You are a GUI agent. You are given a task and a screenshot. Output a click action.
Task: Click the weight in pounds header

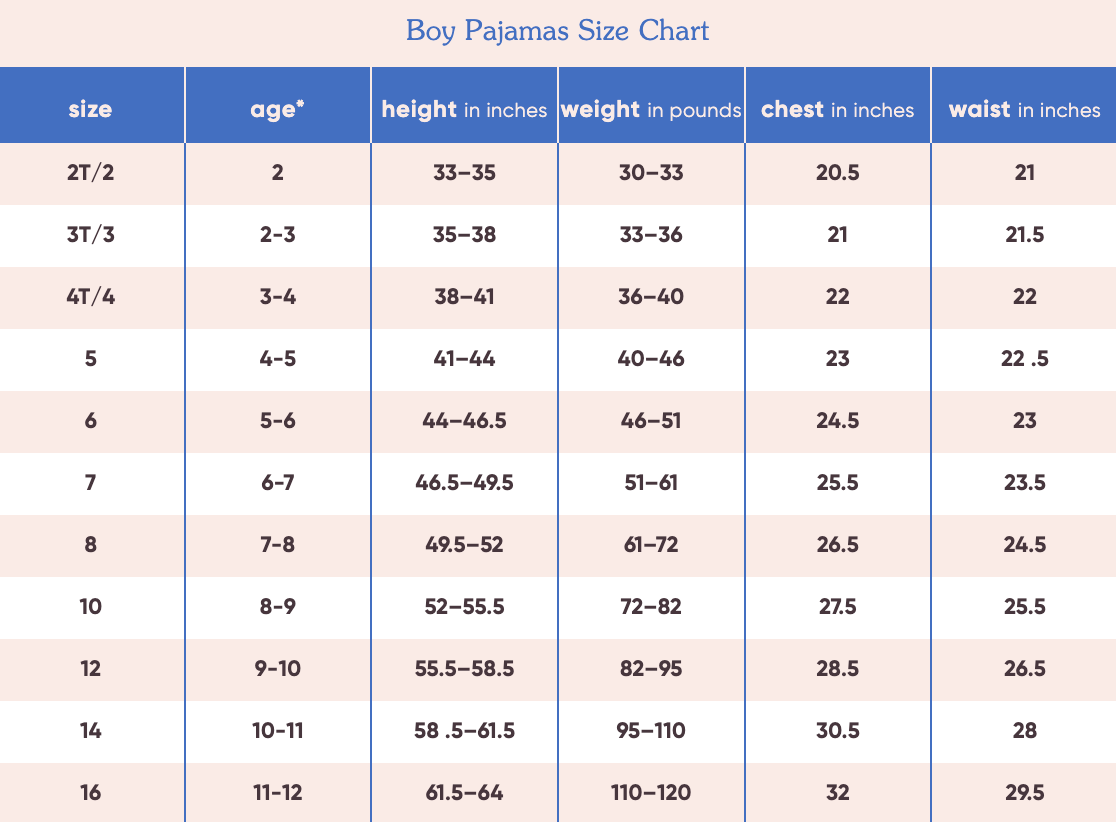(651, 110)
